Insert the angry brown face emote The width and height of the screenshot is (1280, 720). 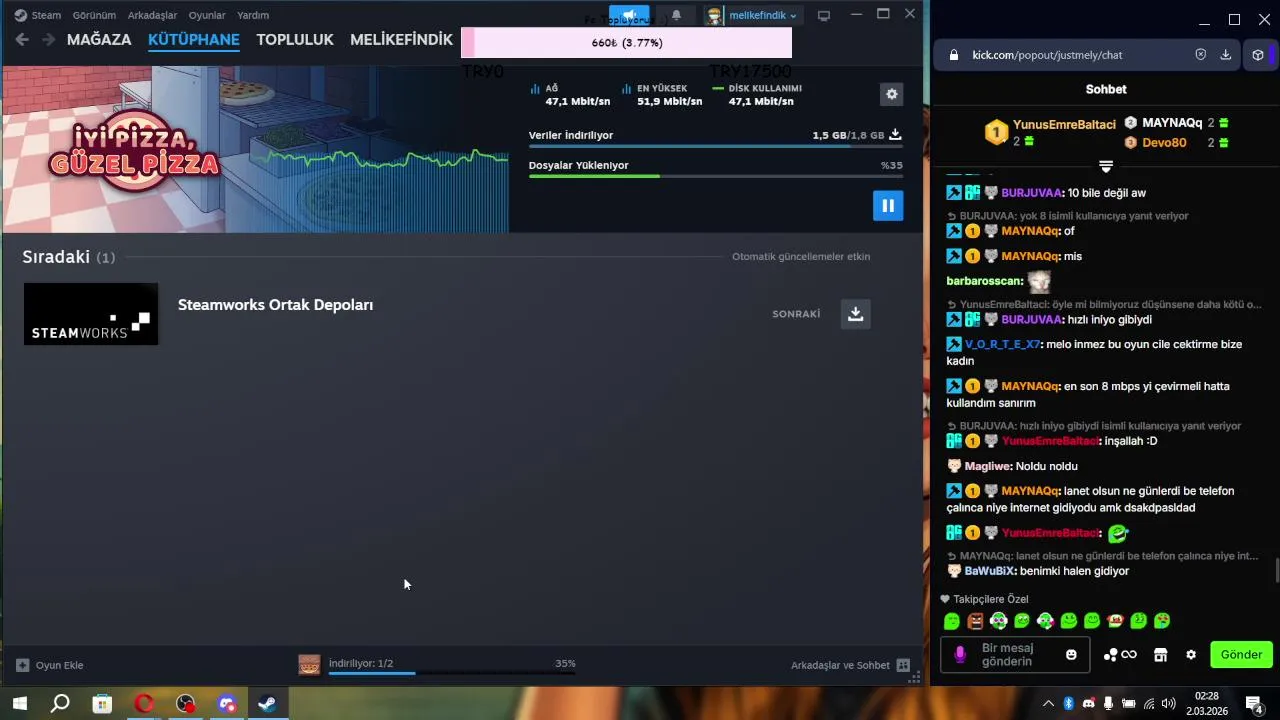[975, 621]
